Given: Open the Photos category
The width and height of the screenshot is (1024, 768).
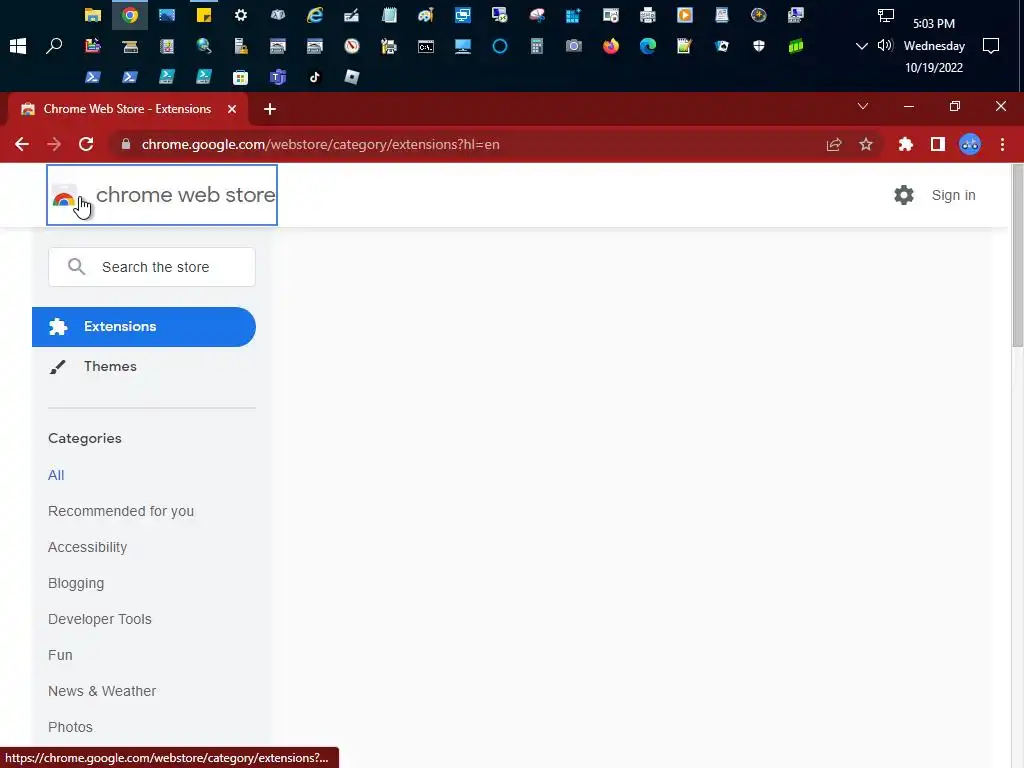Looking at the screenshot, I should tap(70, 727).
